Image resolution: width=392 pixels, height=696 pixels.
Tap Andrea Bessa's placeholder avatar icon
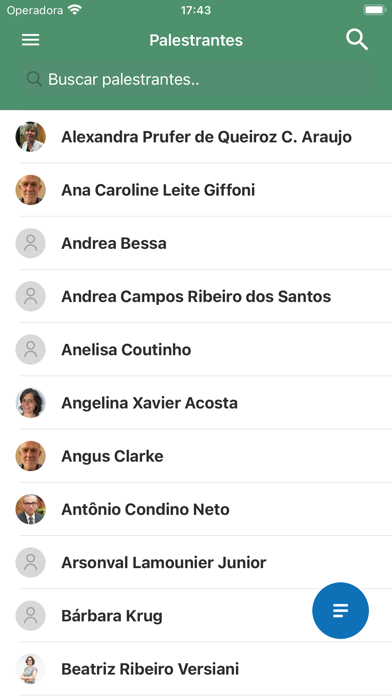pos(31,243)
